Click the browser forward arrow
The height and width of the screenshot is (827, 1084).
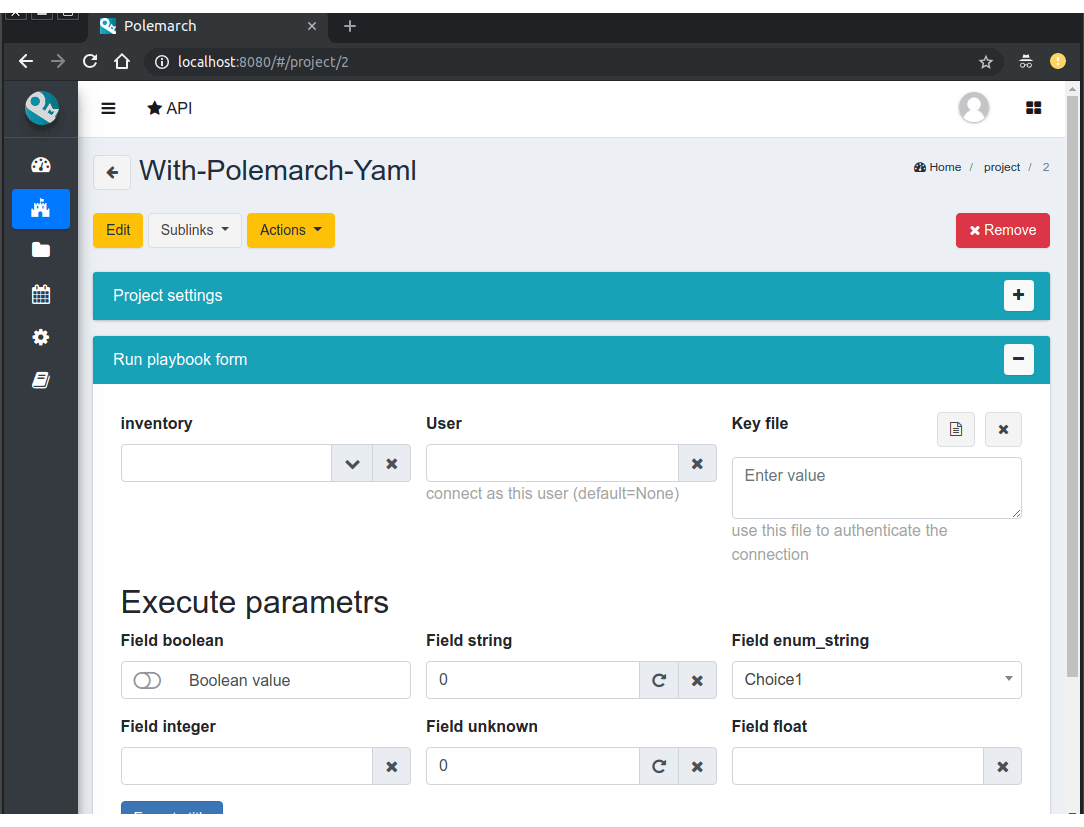tap(58, 62)
